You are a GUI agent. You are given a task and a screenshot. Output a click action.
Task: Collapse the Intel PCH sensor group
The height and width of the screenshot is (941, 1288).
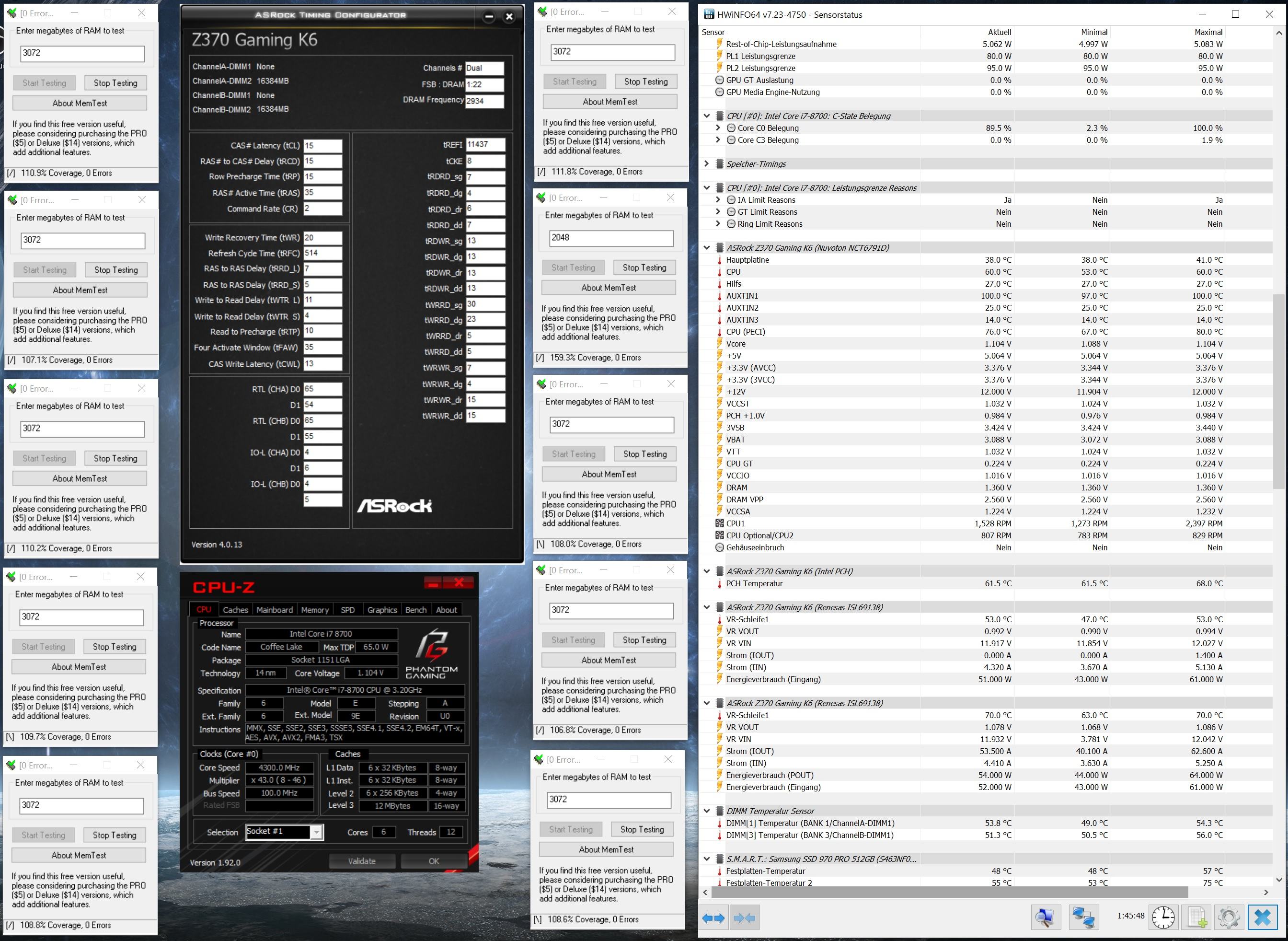click(x=707, y=571)
